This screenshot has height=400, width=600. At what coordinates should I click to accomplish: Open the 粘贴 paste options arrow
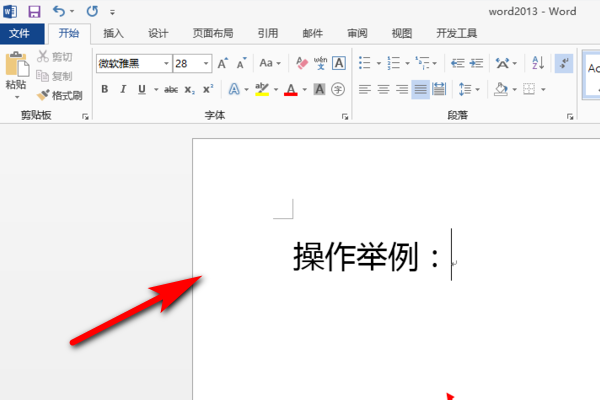pos(16,97)
